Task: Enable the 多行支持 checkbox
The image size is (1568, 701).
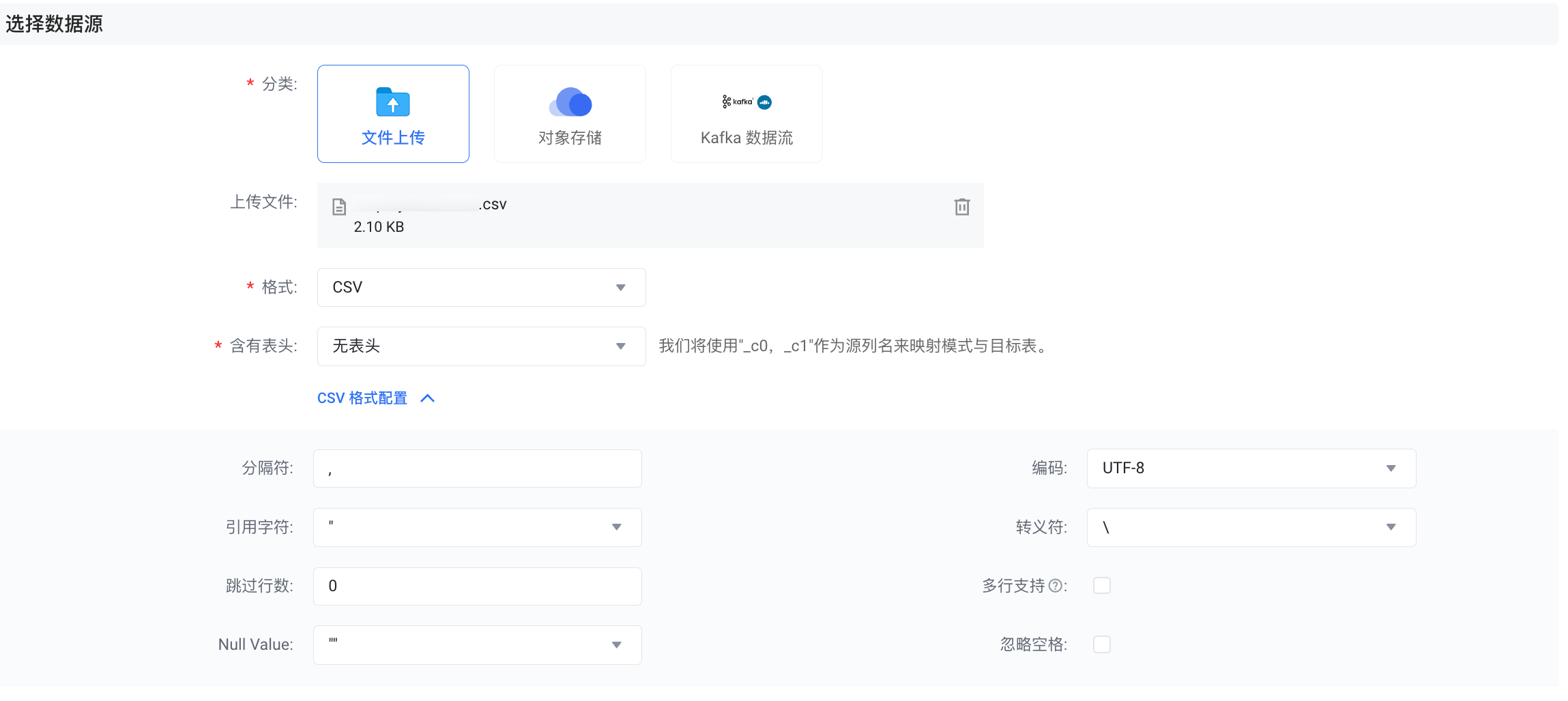Action: (1101, 586)
